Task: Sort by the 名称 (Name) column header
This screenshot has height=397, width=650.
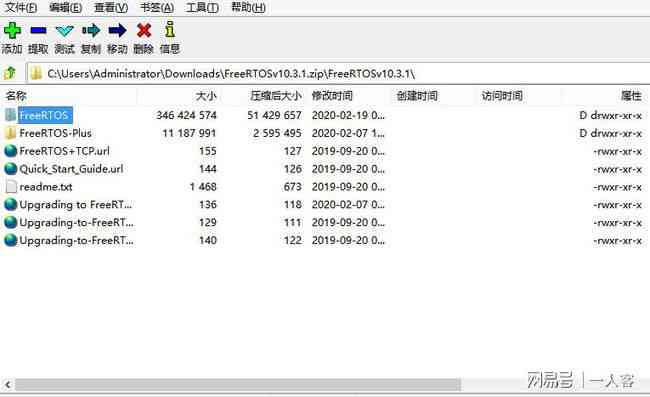Action: (x=16, y=96)
